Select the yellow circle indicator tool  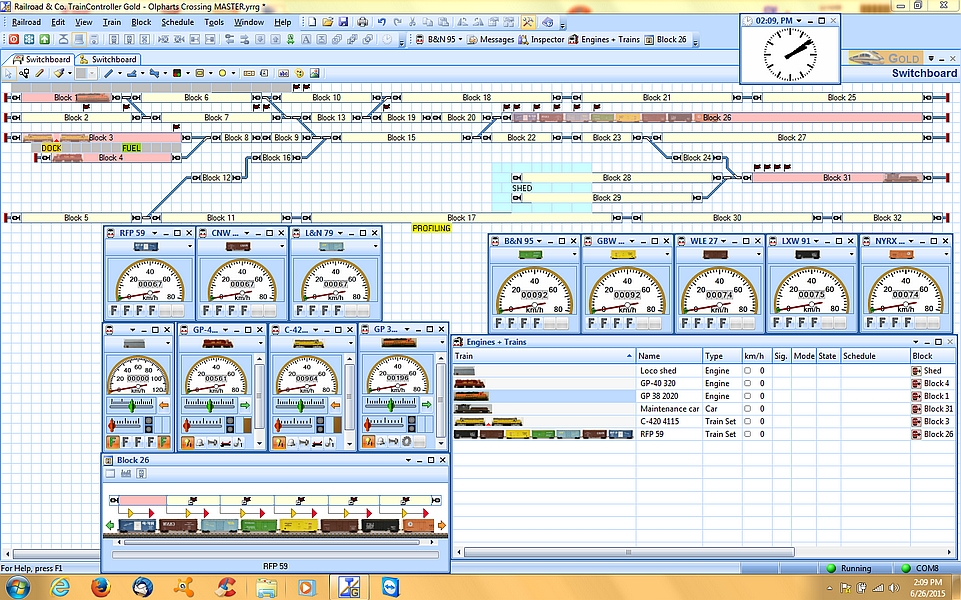[222, 73]
